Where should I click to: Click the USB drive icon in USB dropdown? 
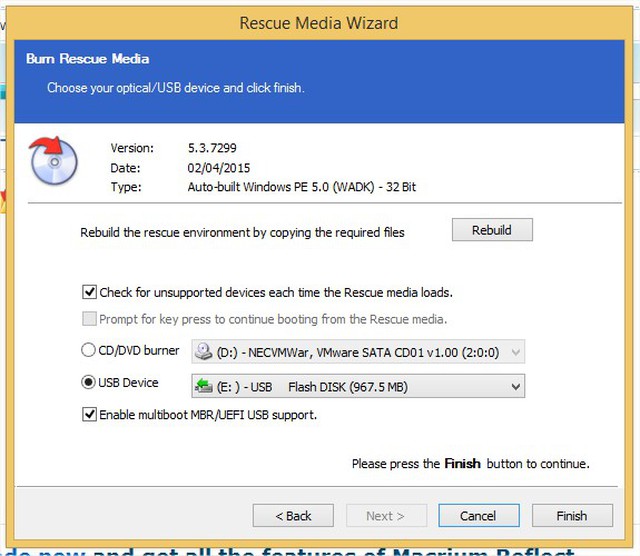coord(203,386)
